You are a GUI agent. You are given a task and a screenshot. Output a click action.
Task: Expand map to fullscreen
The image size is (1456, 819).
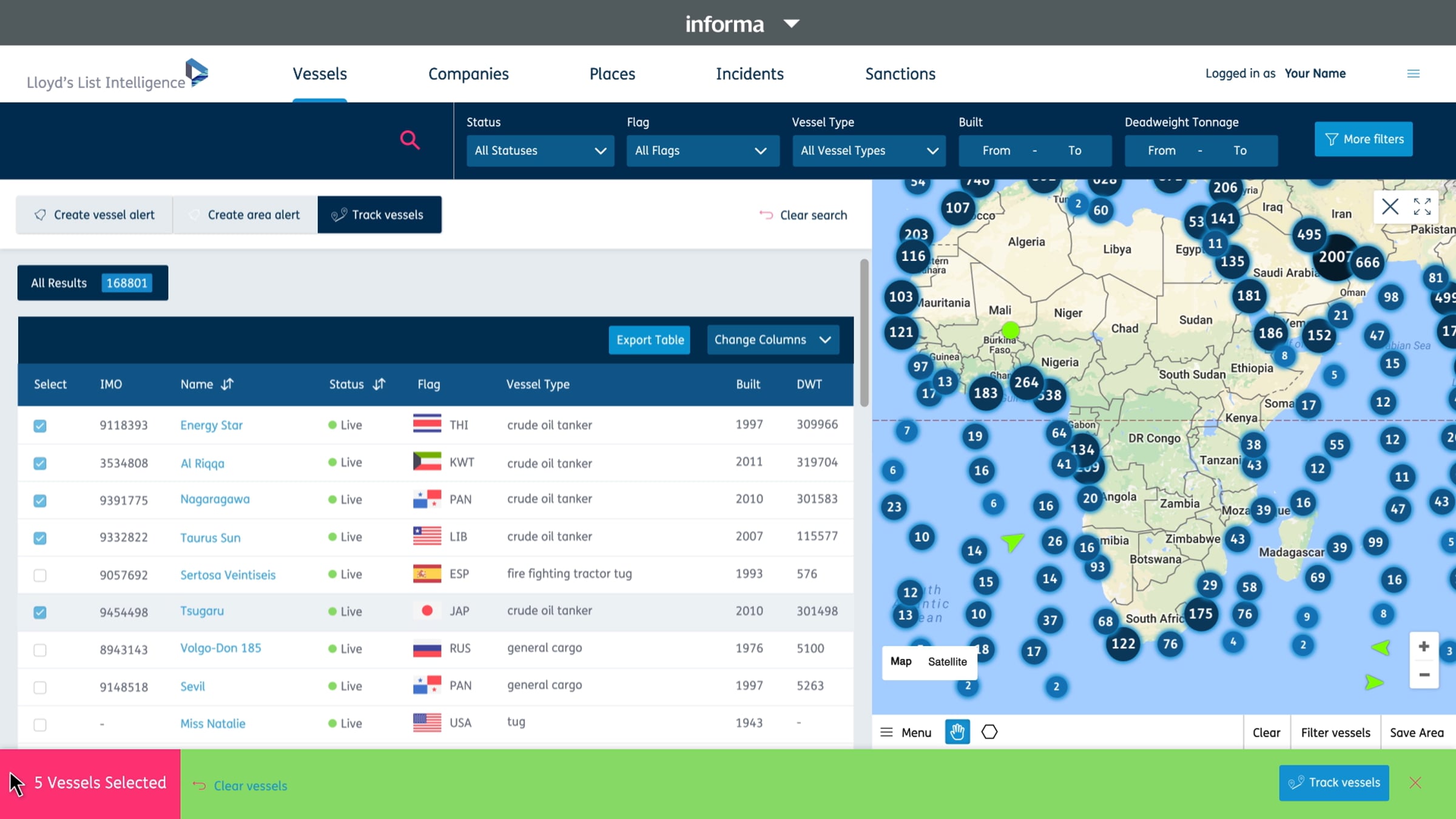(x=1422, y=207)
